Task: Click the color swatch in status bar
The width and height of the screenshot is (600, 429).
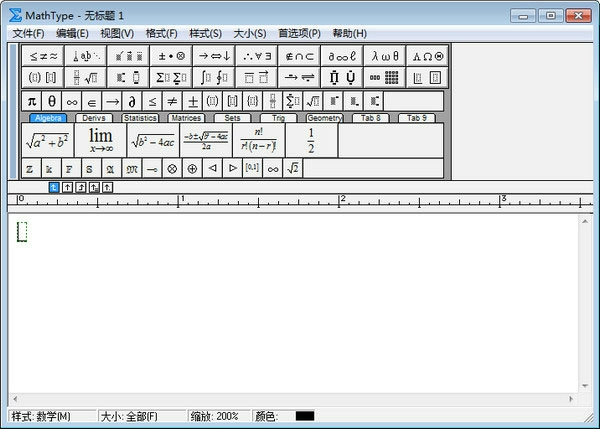Action: (x=305, y=416)
